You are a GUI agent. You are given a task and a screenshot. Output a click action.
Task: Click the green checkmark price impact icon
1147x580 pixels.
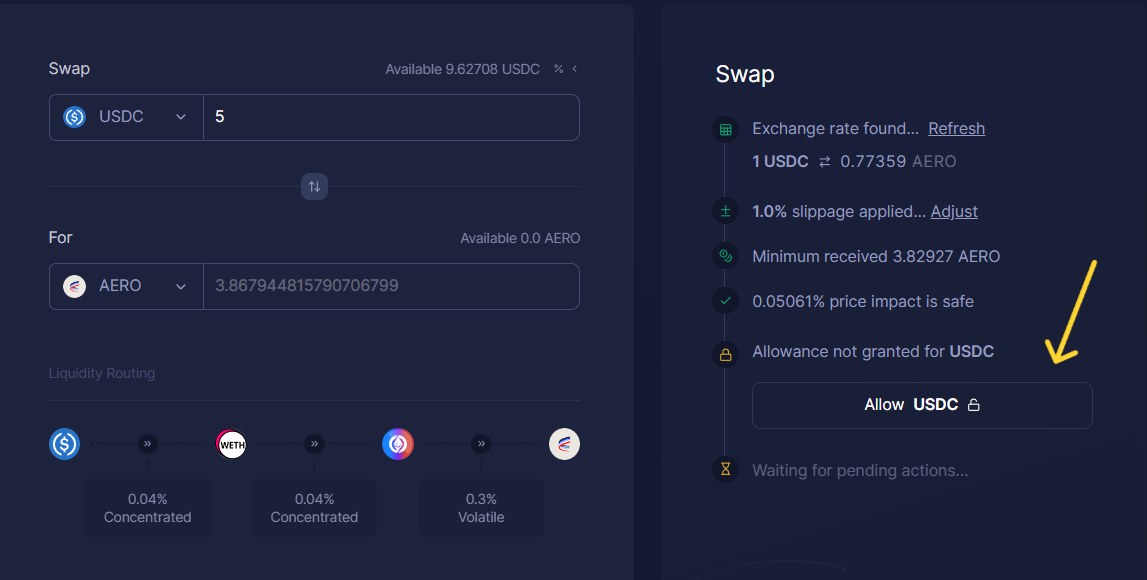coord(725,301)
